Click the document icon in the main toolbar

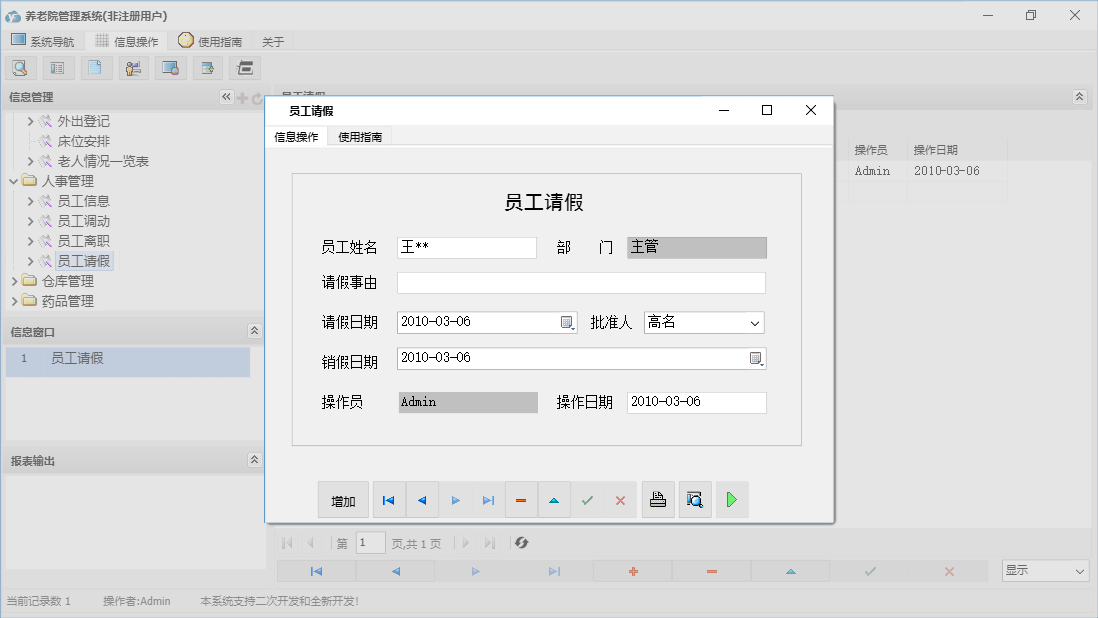point(95,67)
